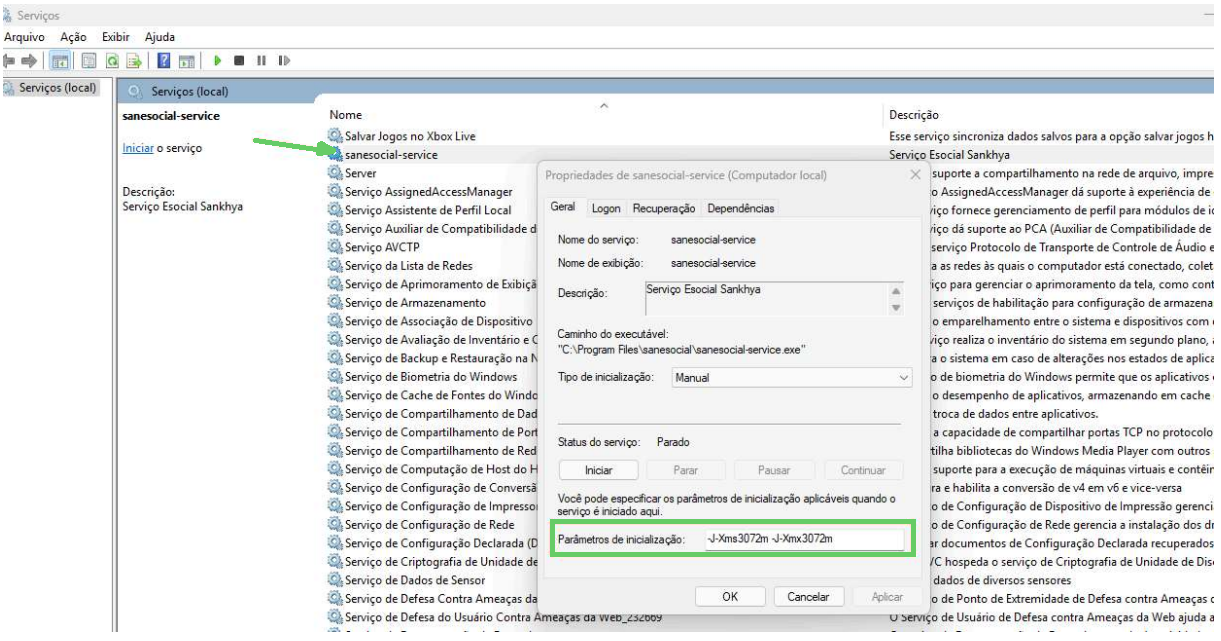Screen dimensions: 1221x641
Task: Click gear icon of Salvar Jogos no Xbox Live
Action: coord(335,135)
